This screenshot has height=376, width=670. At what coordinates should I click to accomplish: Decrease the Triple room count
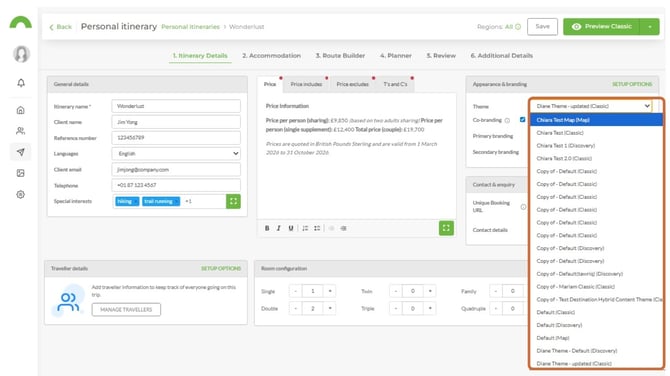point(396,308)
